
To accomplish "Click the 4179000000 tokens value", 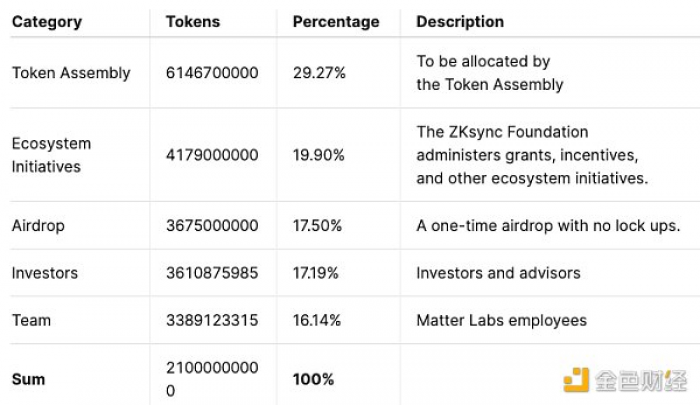I will click(x=212, y=155).
